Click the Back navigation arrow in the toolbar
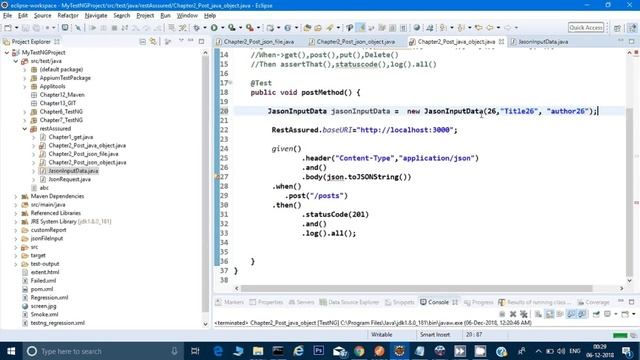Image resolution: width=640 pixels, height=360 pixels. (x=489, y=28)
